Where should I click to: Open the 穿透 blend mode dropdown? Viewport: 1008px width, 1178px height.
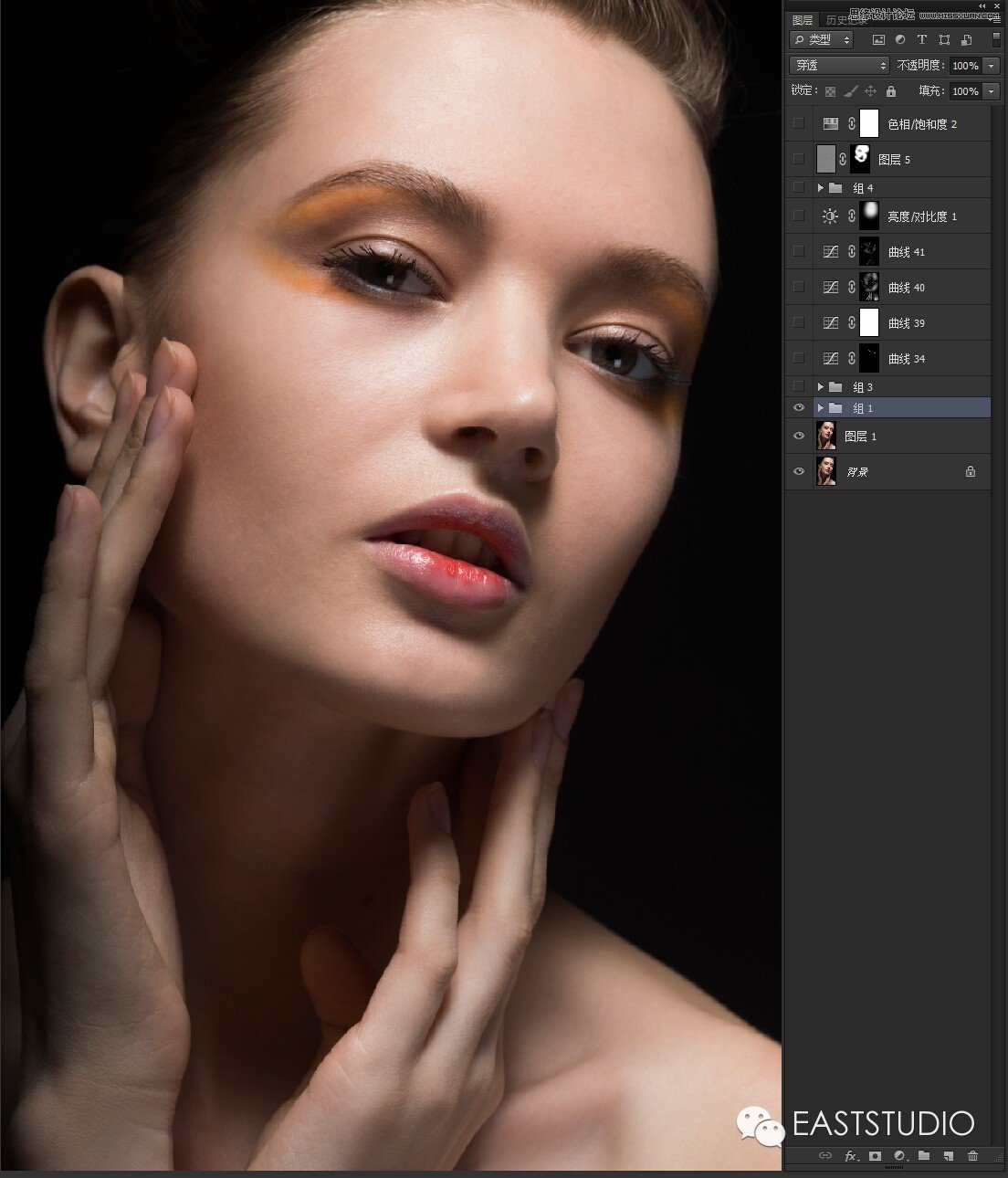click(x=838, y=66)
